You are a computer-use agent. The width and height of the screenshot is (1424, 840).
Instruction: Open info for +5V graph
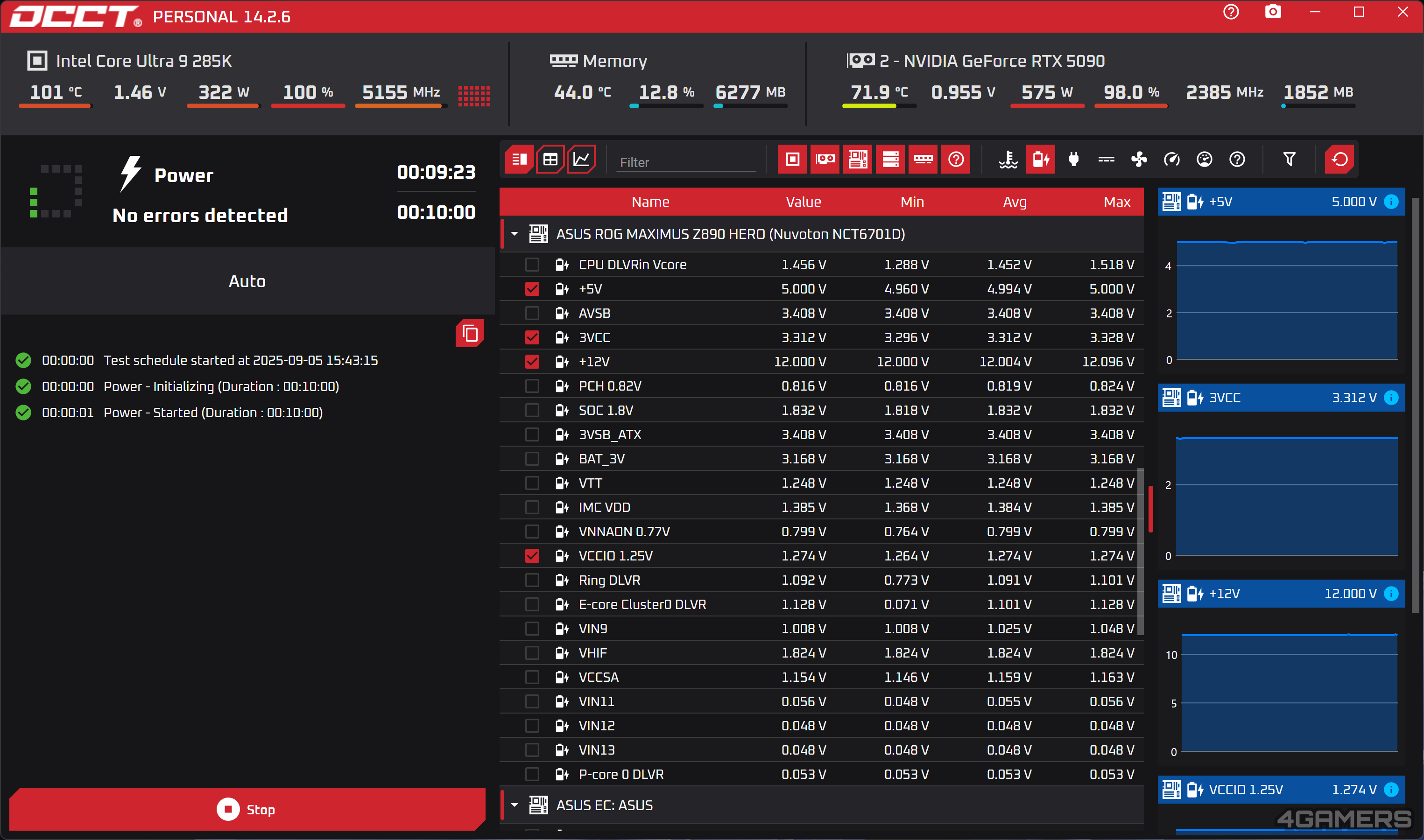1391,202
